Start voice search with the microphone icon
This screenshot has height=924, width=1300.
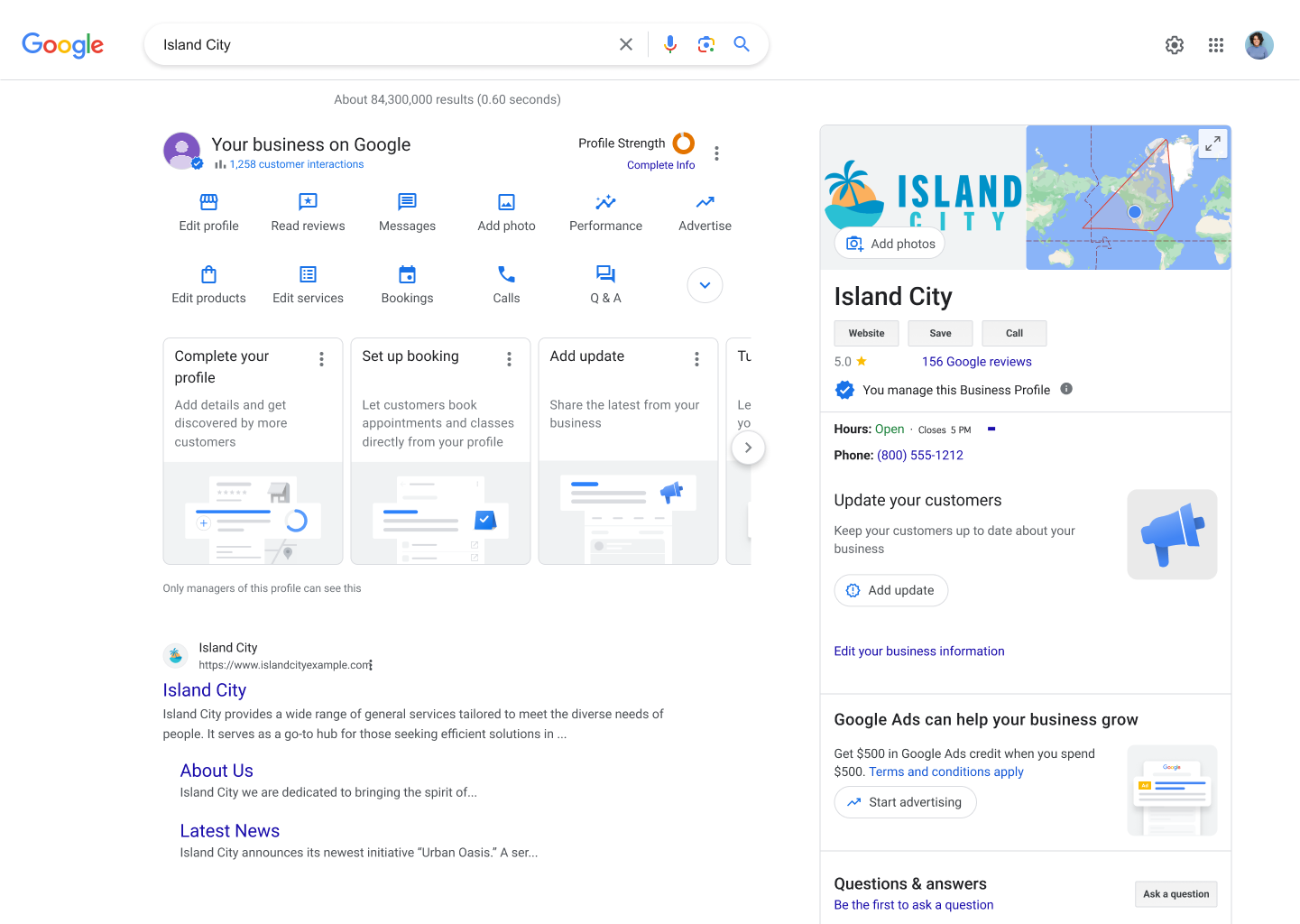[x=670, y=44]
